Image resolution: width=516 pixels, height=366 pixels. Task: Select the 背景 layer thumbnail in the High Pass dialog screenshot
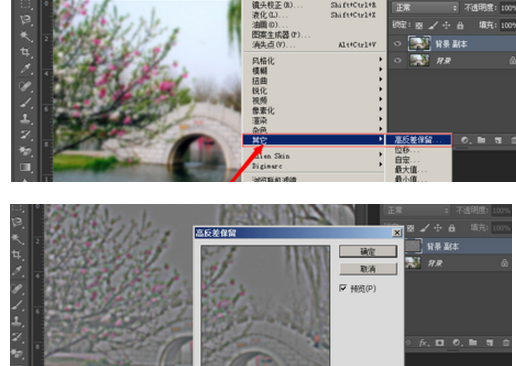coord(413,263)
